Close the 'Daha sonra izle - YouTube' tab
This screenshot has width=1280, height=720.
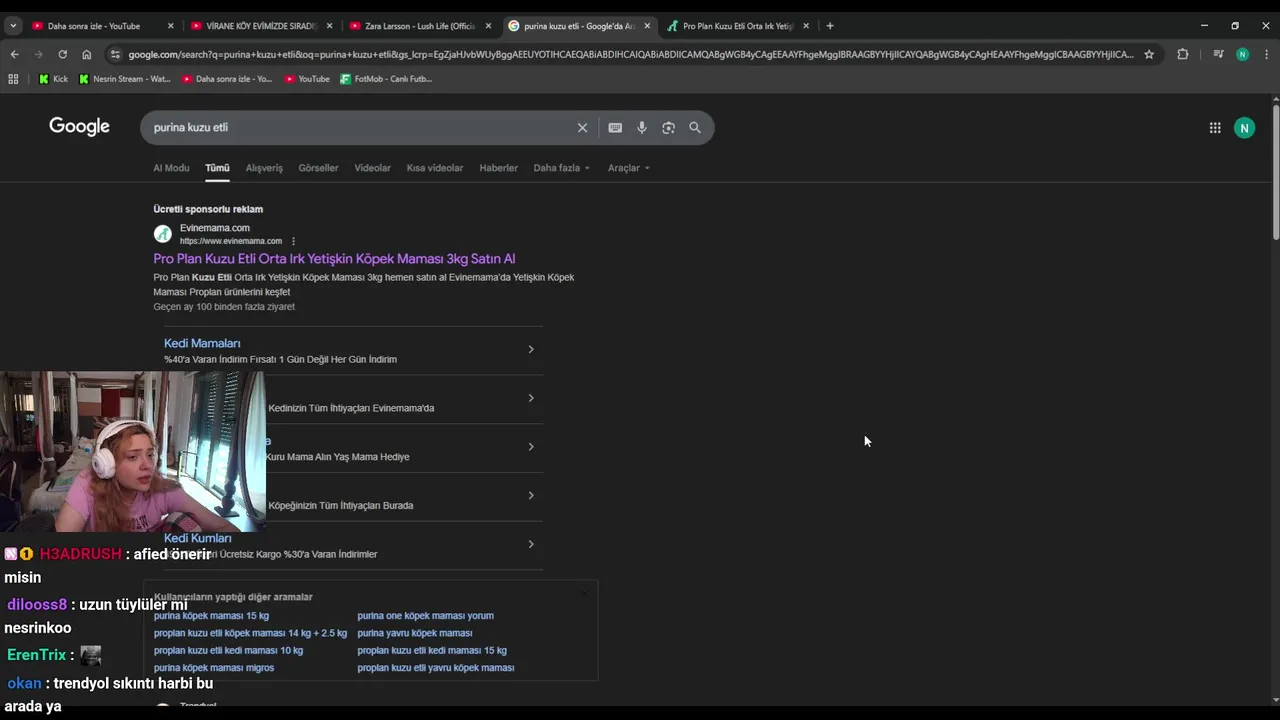[x=170, y=26]
